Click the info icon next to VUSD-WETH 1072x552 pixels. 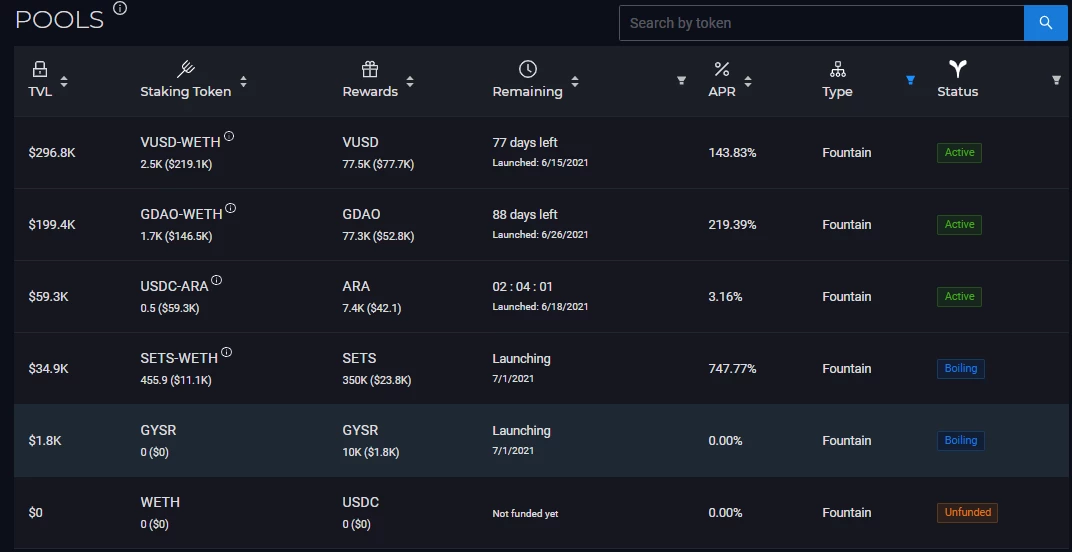(x=229, y=136)
